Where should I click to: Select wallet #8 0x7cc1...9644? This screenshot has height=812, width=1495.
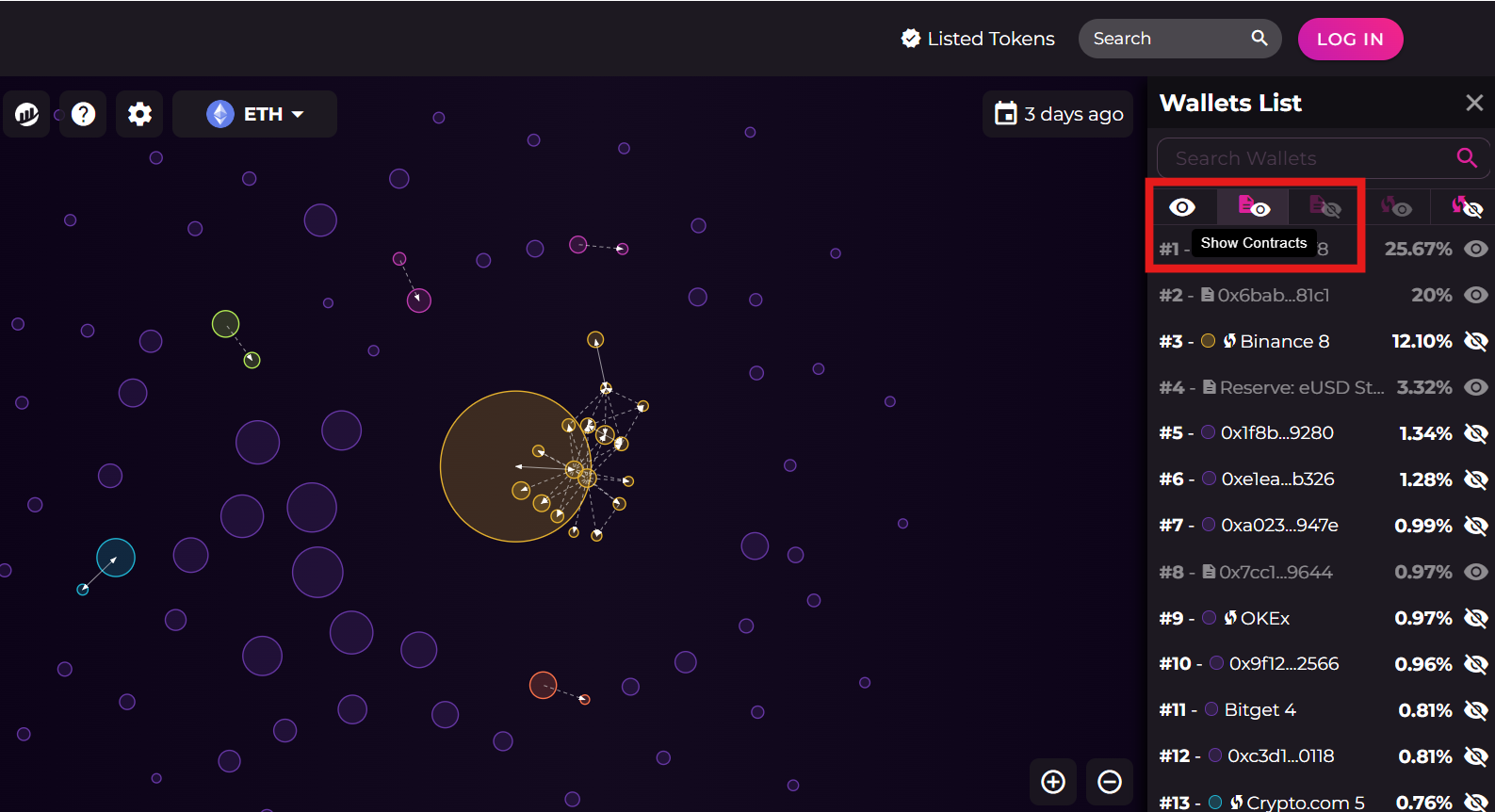(x=1322, y=572)
